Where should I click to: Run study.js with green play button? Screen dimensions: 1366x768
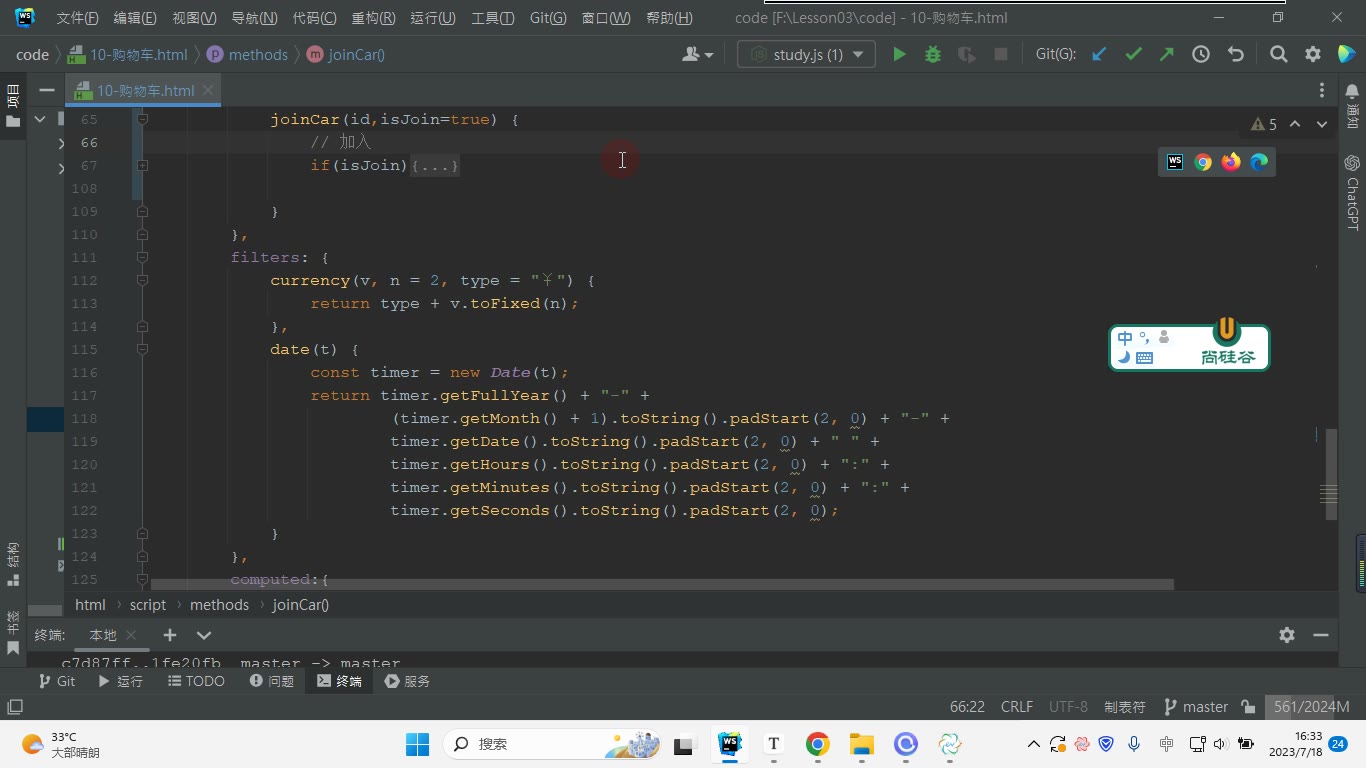(x=899, y=55)
